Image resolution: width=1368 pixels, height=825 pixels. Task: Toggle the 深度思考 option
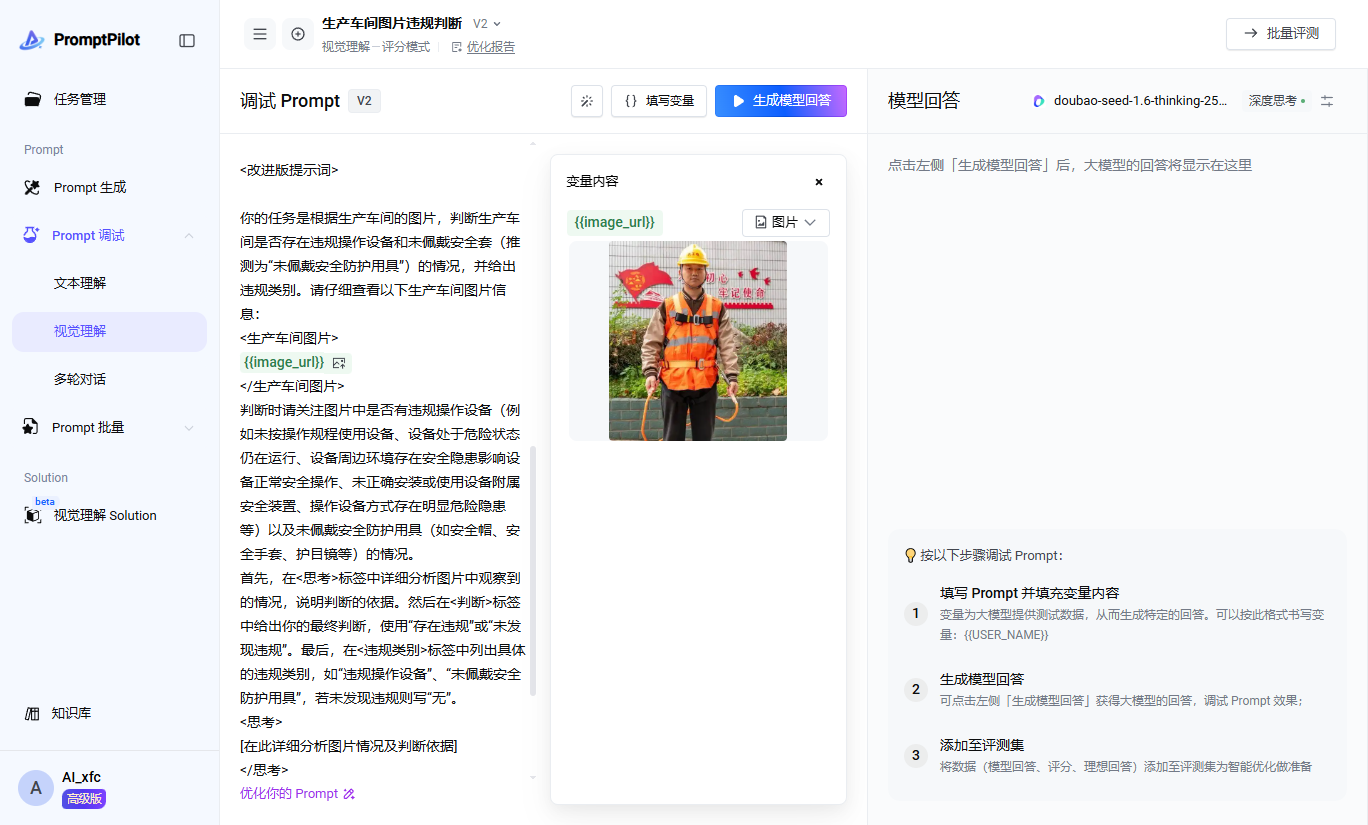pos(1277,101)
